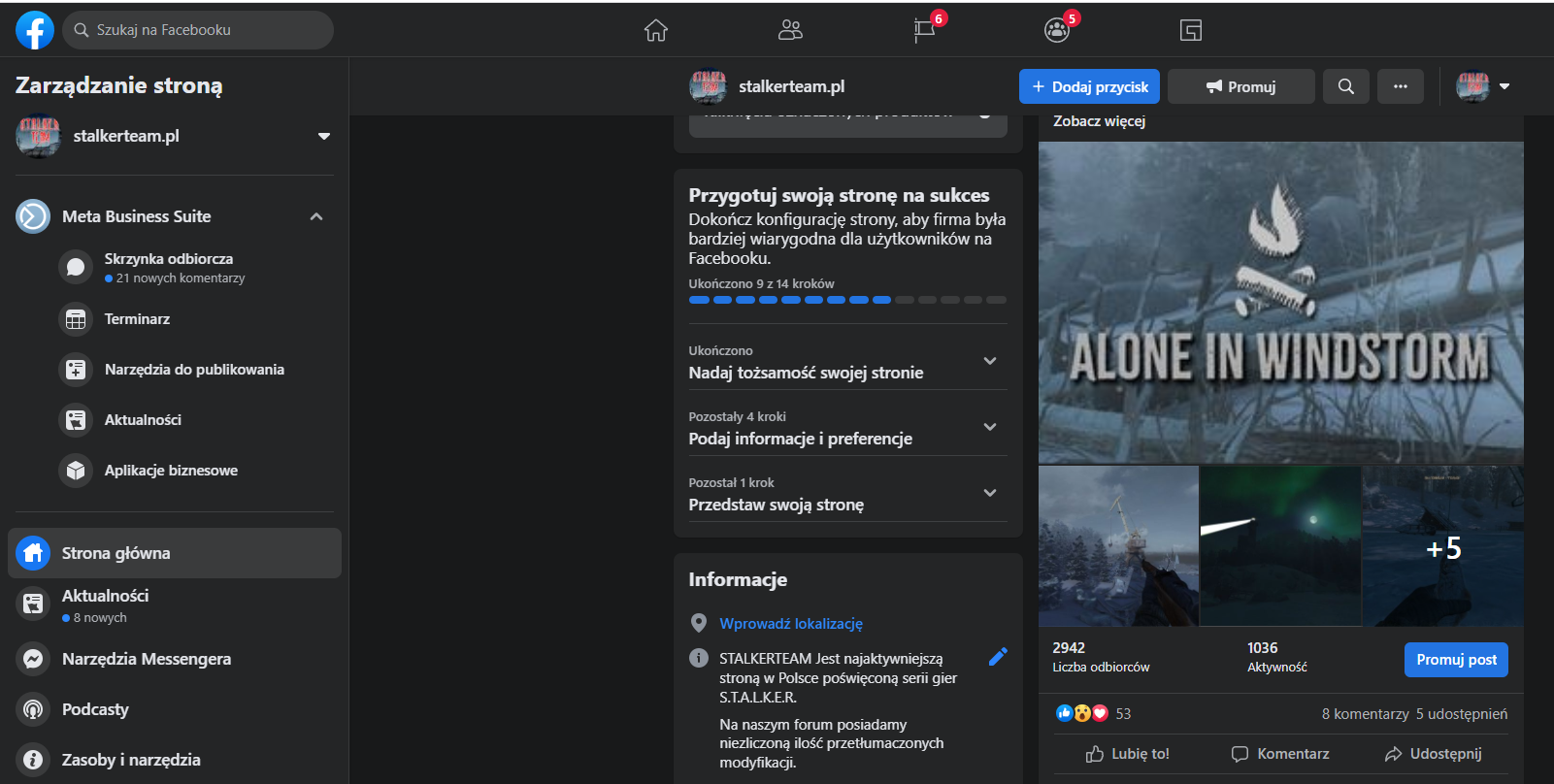Click the Wprowadź lokalizację link
This screenshot has height=784, width=1554.
click(791, 624)
